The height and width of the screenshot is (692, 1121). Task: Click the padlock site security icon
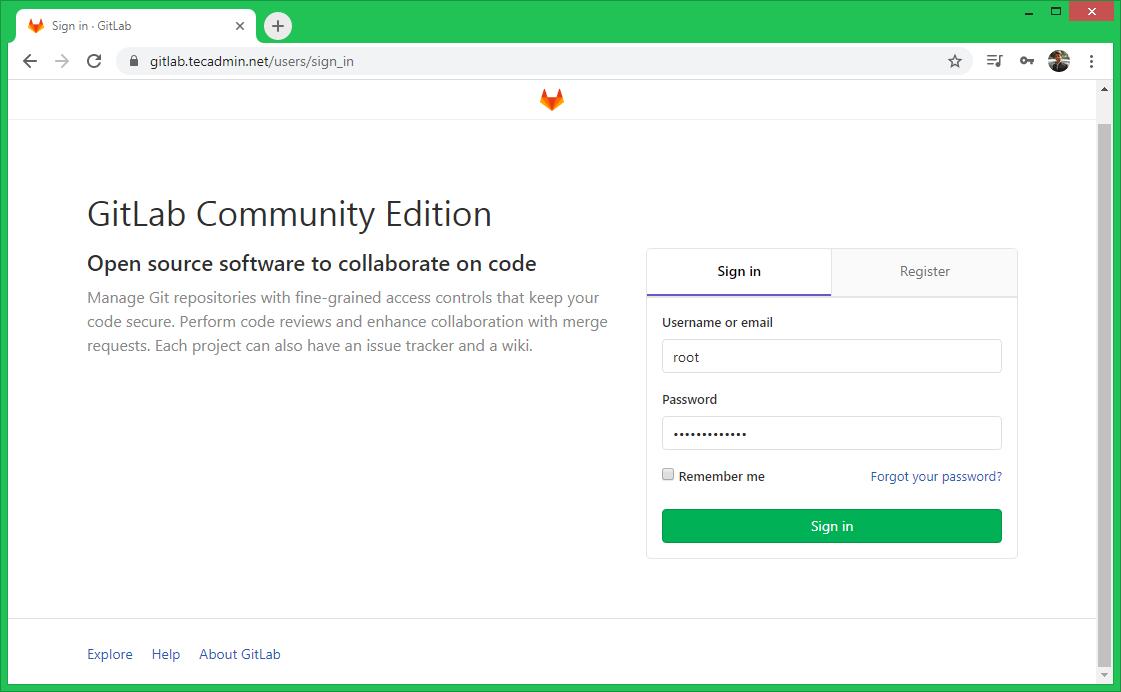(x=134, y=61)
